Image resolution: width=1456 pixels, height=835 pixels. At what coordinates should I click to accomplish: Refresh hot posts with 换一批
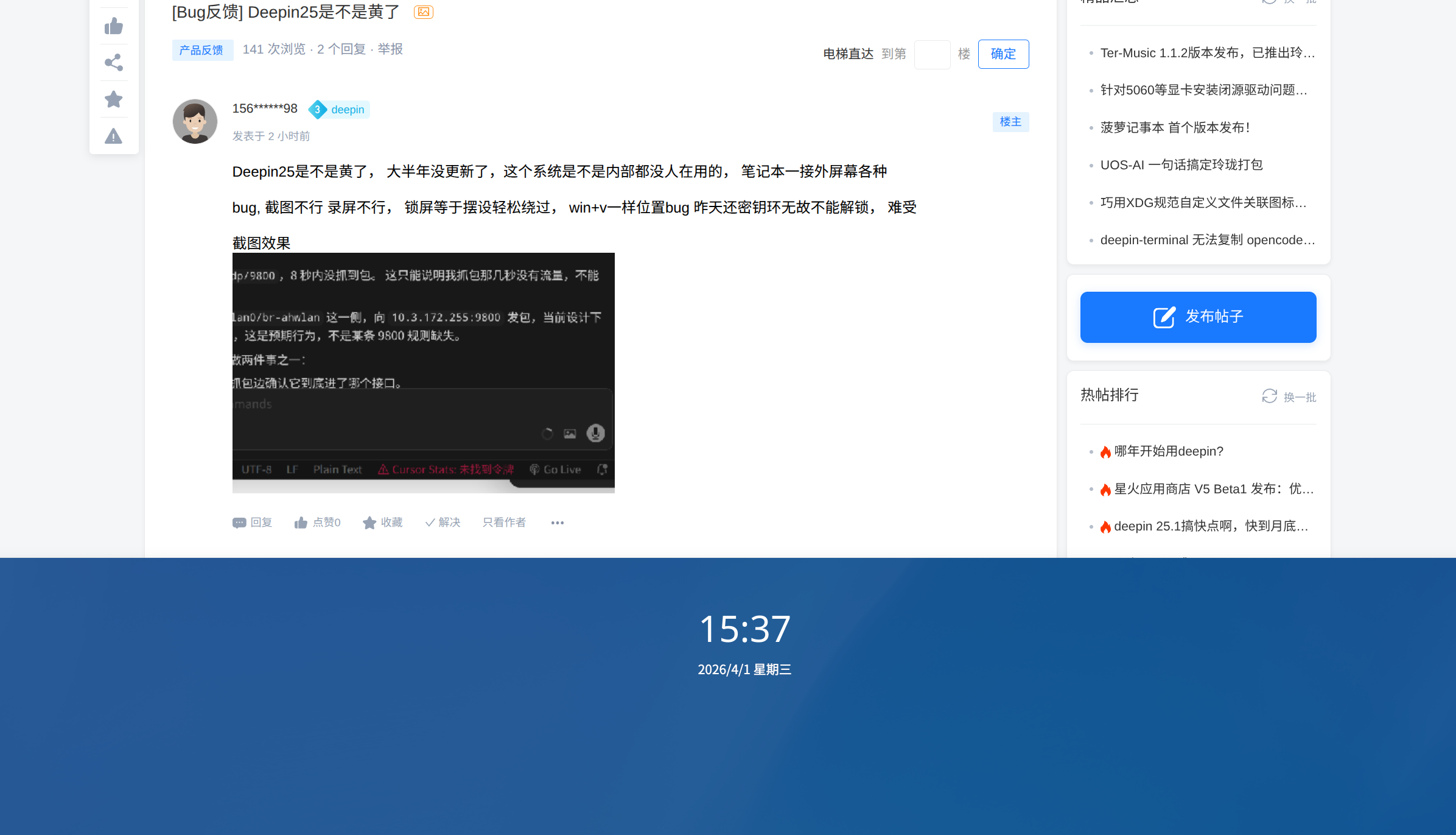[1289, 397]
